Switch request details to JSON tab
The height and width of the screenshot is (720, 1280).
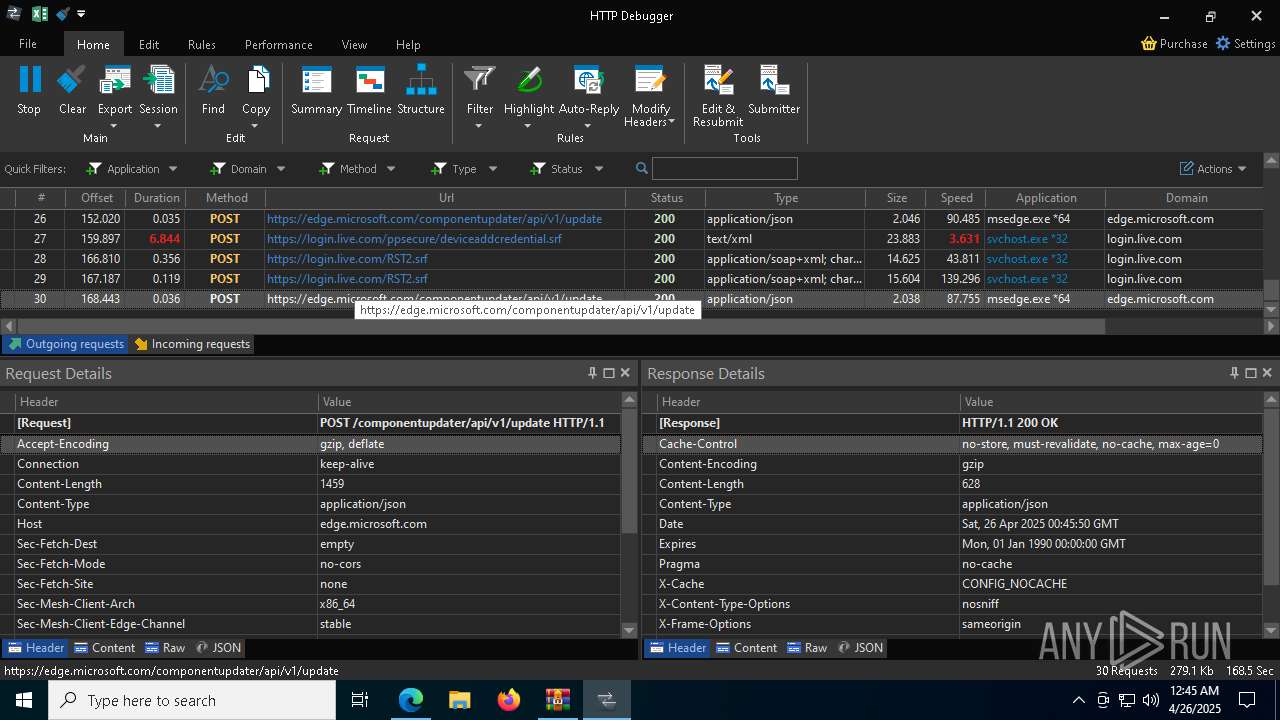point(218,648)
